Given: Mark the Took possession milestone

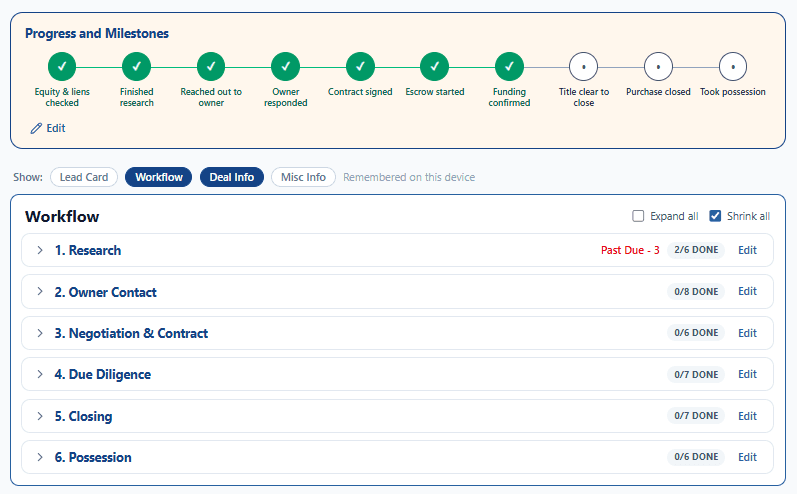Looking at the screenshot, I should pyautogui.click(x=733, y=67).
